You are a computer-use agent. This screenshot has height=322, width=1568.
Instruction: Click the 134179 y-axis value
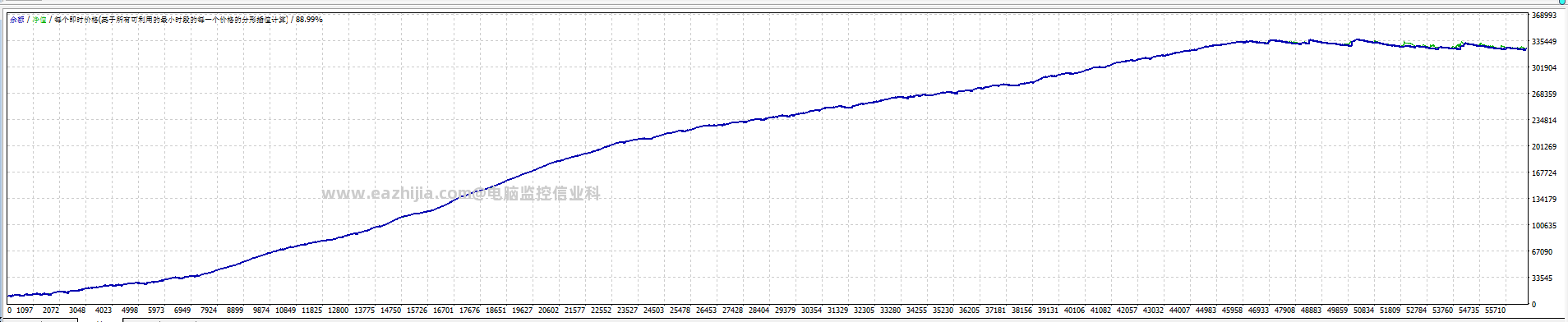click(1544, 200)
